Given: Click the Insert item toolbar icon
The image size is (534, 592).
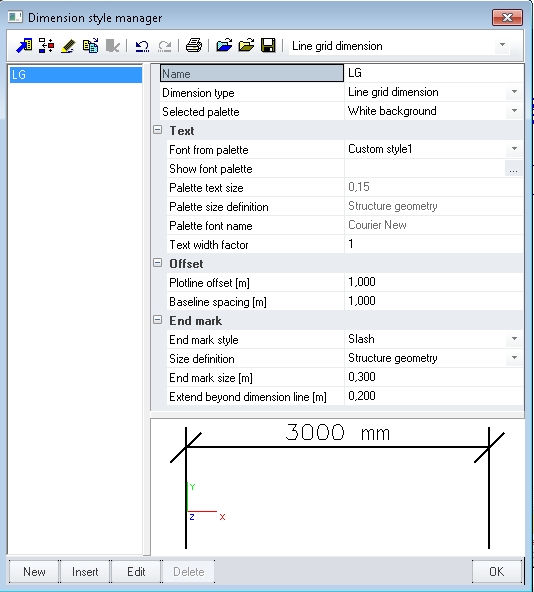Looking at the screenshot, I should (x=46, y=46).
